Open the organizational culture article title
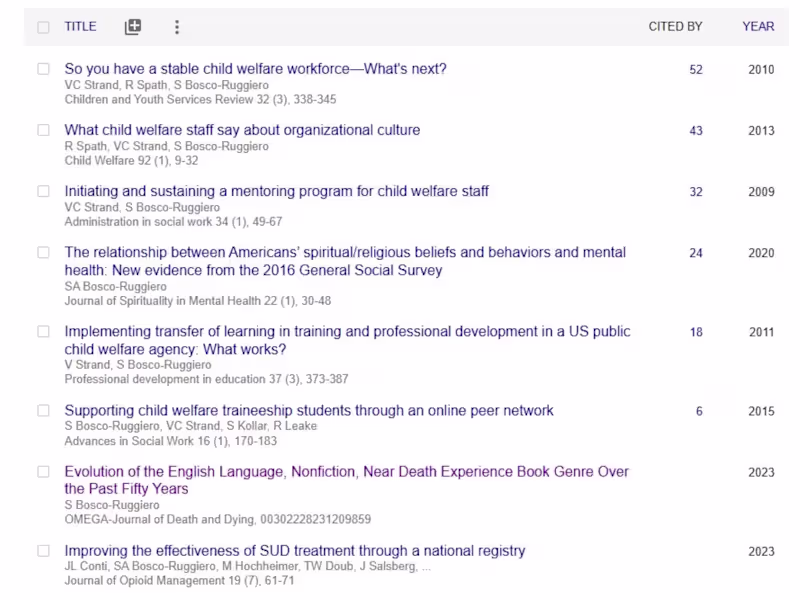Image resolution: width=800 pixels, height=600 pixels. (x=241, y=130)
